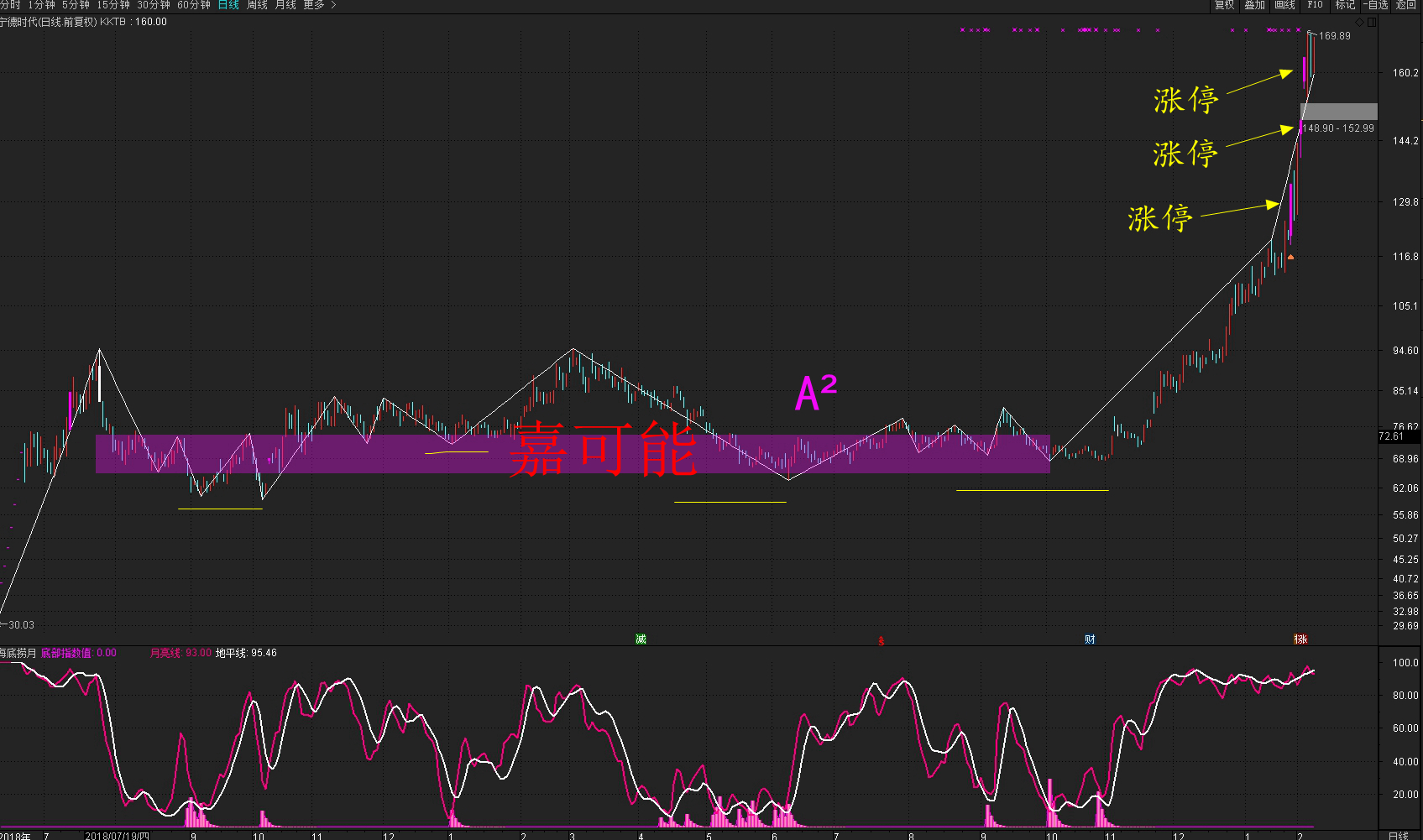Click the 116.8 price axis label
This screenshot has width=1423, height=840.
(1405, 257)
